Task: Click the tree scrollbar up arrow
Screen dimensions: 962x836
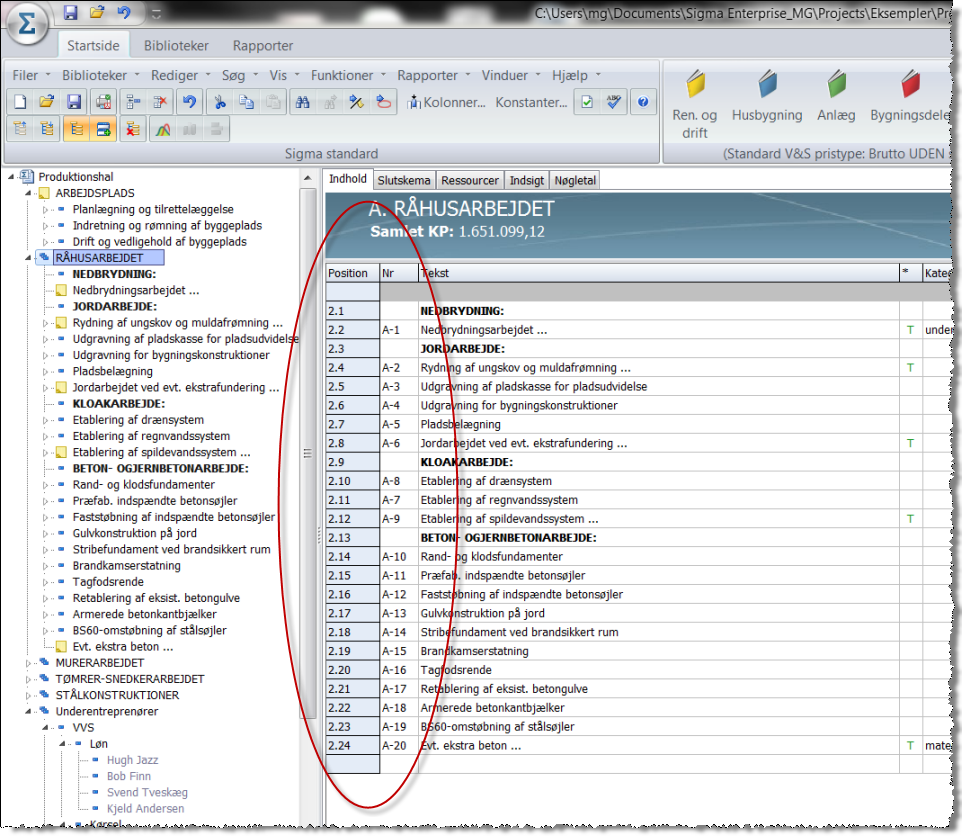Action: click(307, 178)
